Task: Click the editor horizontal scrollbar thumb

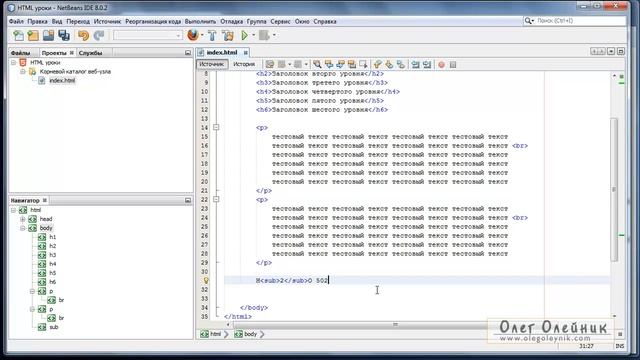Action: tap(395, 324)
